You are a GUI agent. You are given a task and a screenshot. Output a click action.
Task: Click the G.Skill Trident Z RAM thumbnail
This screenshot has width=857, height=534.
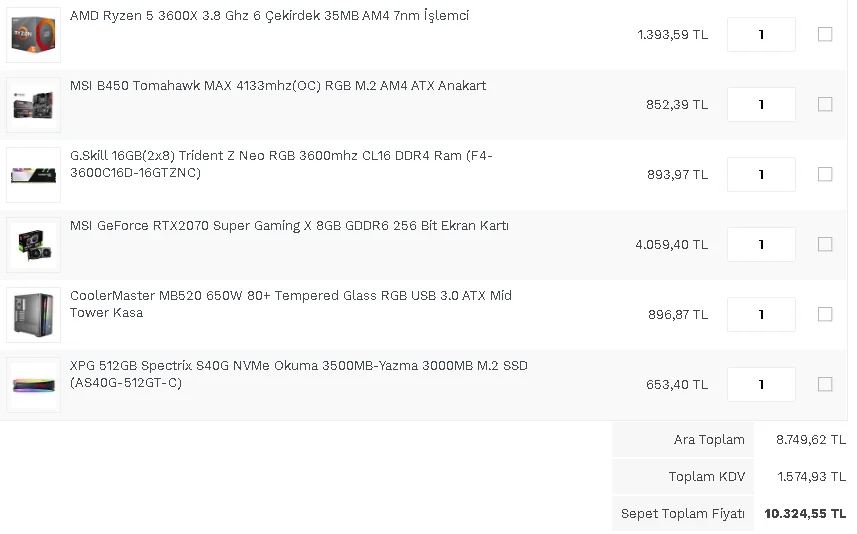(x=33, y=175)
